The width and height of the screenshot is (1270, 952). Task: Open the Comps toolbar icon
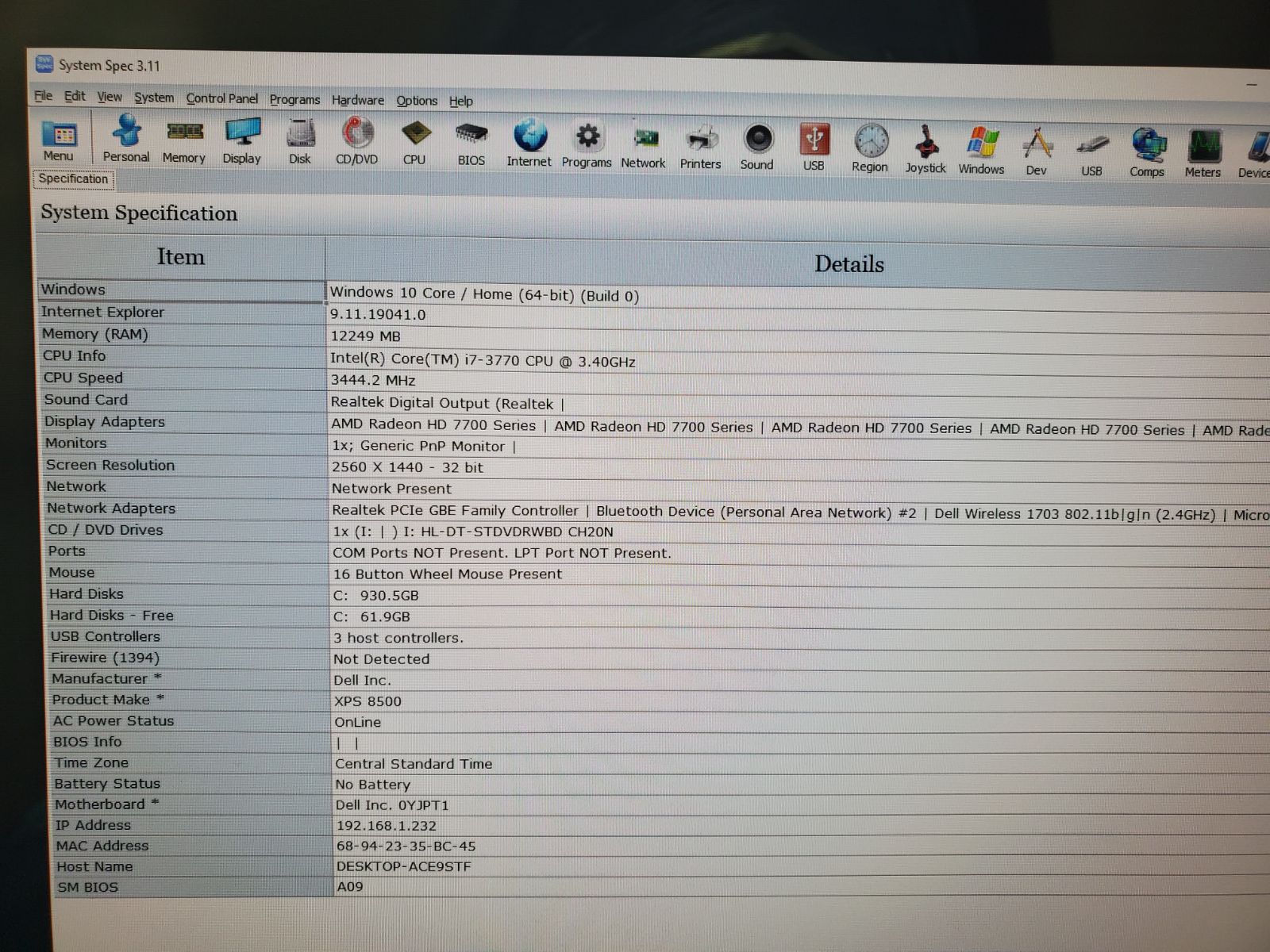click(1148, 153)
